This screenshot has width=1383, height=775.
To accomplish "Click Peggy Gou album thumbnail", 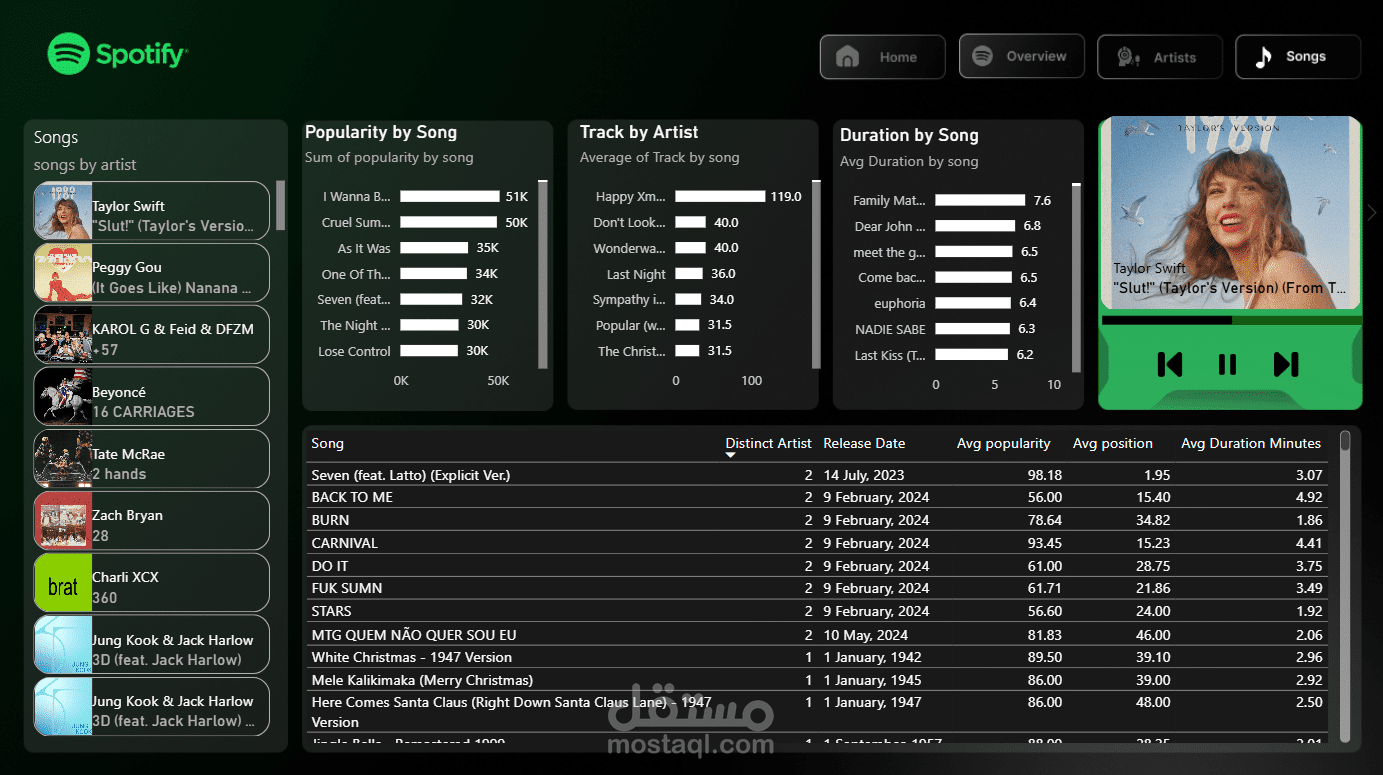I will click(x=63, y=274).
